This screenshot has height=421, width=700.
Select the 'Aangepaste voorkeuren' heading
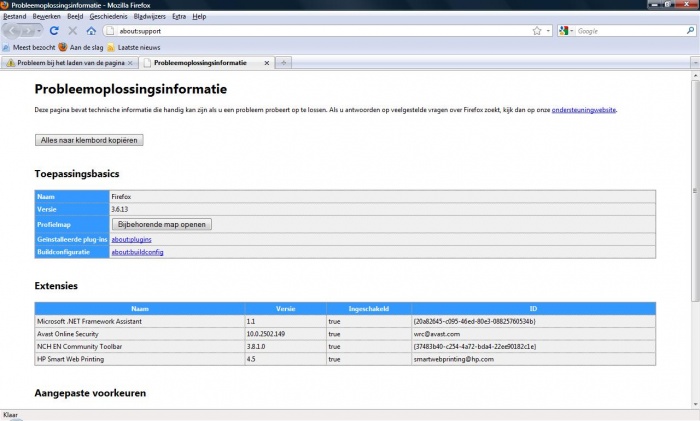(90, 393)
